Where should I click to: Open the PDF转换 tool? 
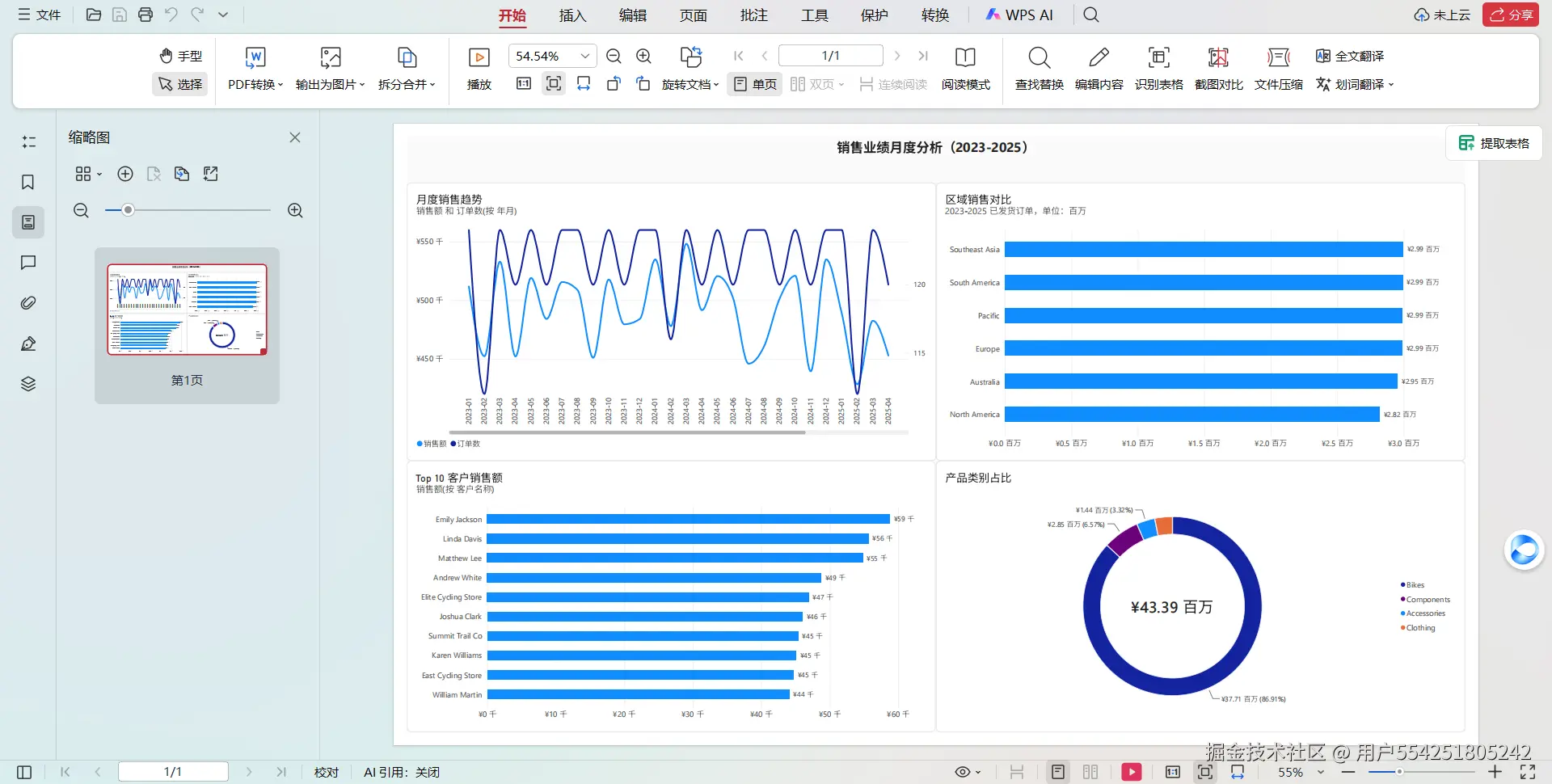pyautogui.click(x=255, y=68)
